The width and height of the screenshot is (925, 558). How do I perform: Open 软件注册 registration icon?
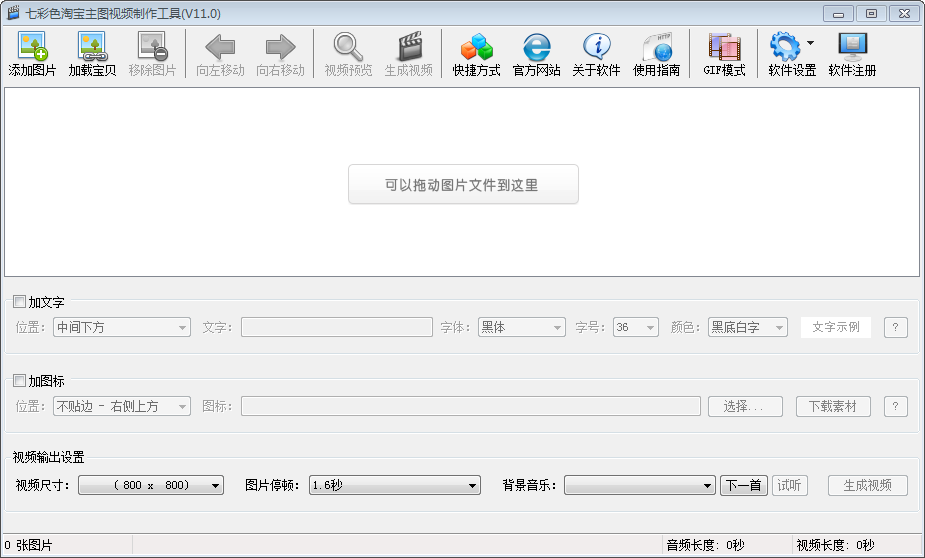pyautogui.click(x=852, y=47)
